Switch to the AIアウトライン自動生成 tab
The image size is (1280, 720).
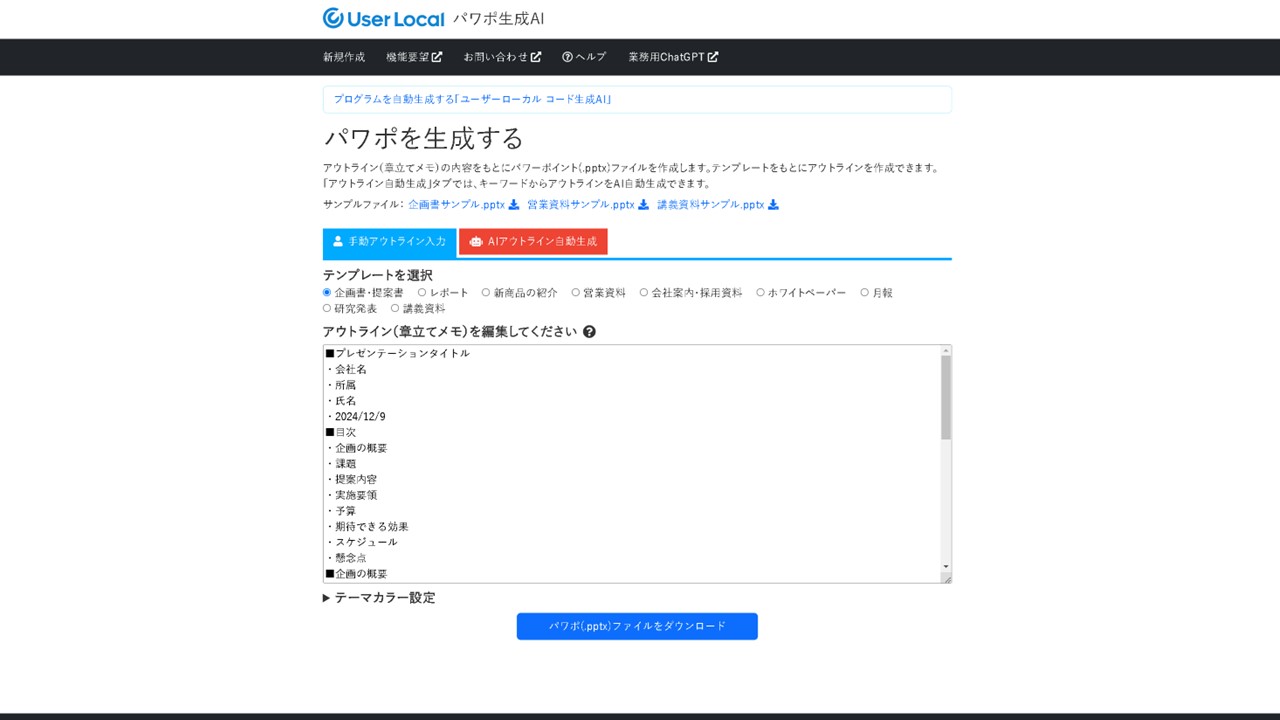pyautogui.click(x=532, y=241)
